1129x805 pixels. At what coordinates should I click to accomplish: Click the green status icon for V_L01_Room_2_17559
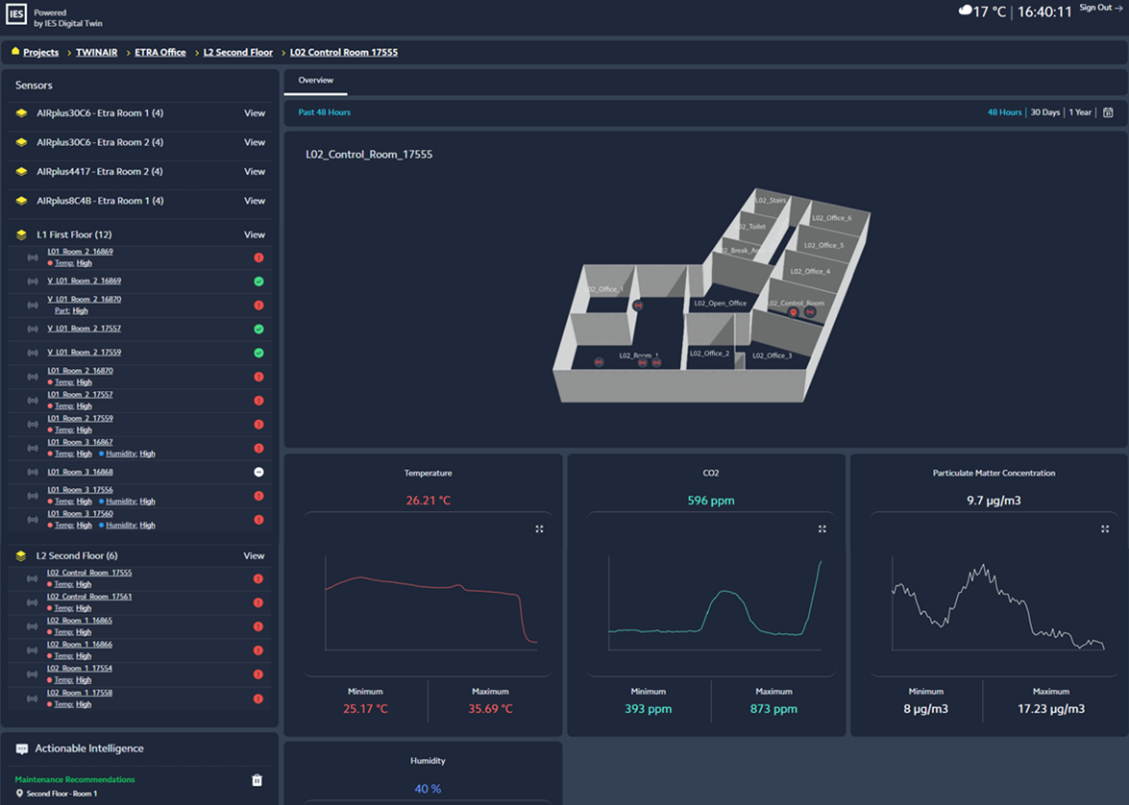coord(258,353)
